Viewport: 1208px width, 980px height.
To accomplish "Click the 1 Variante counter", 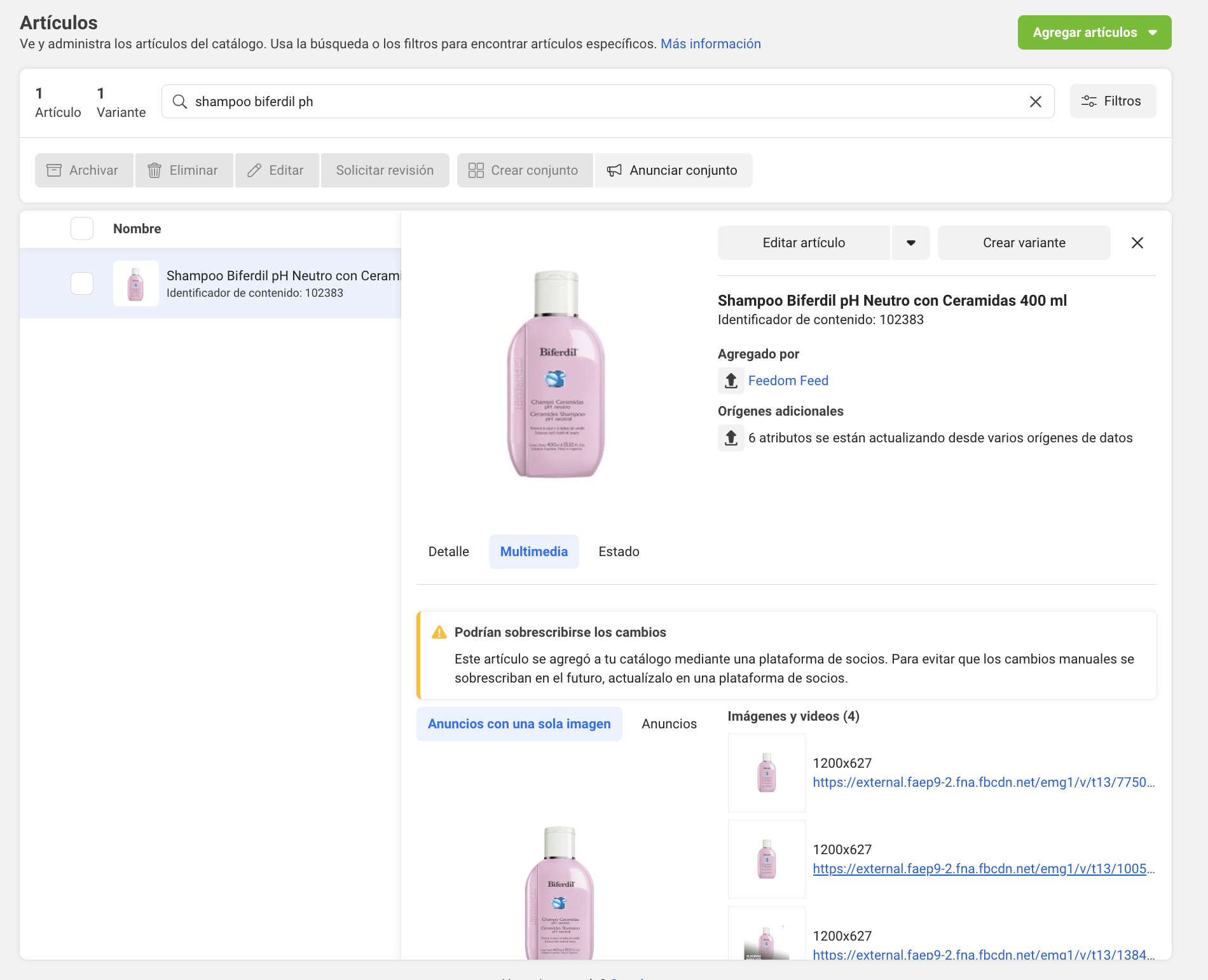I will click(x=121, y=102).
